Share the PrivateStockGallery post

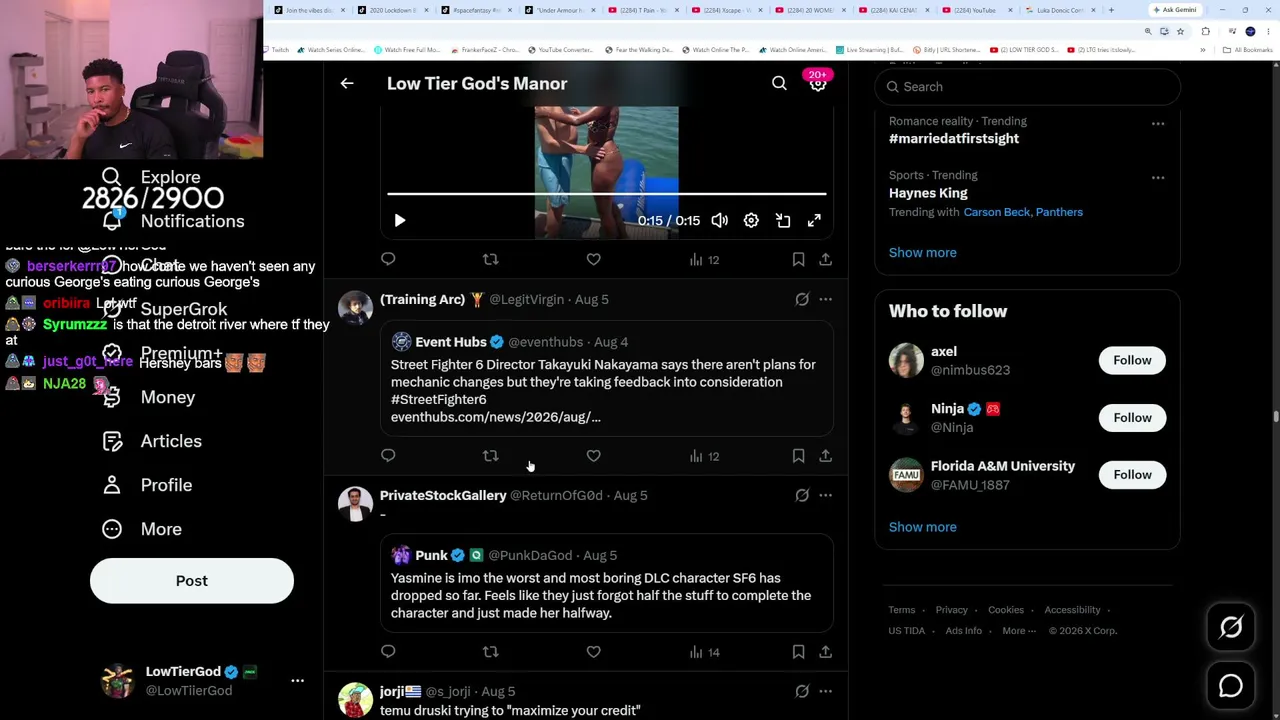(x=825, y=652)
